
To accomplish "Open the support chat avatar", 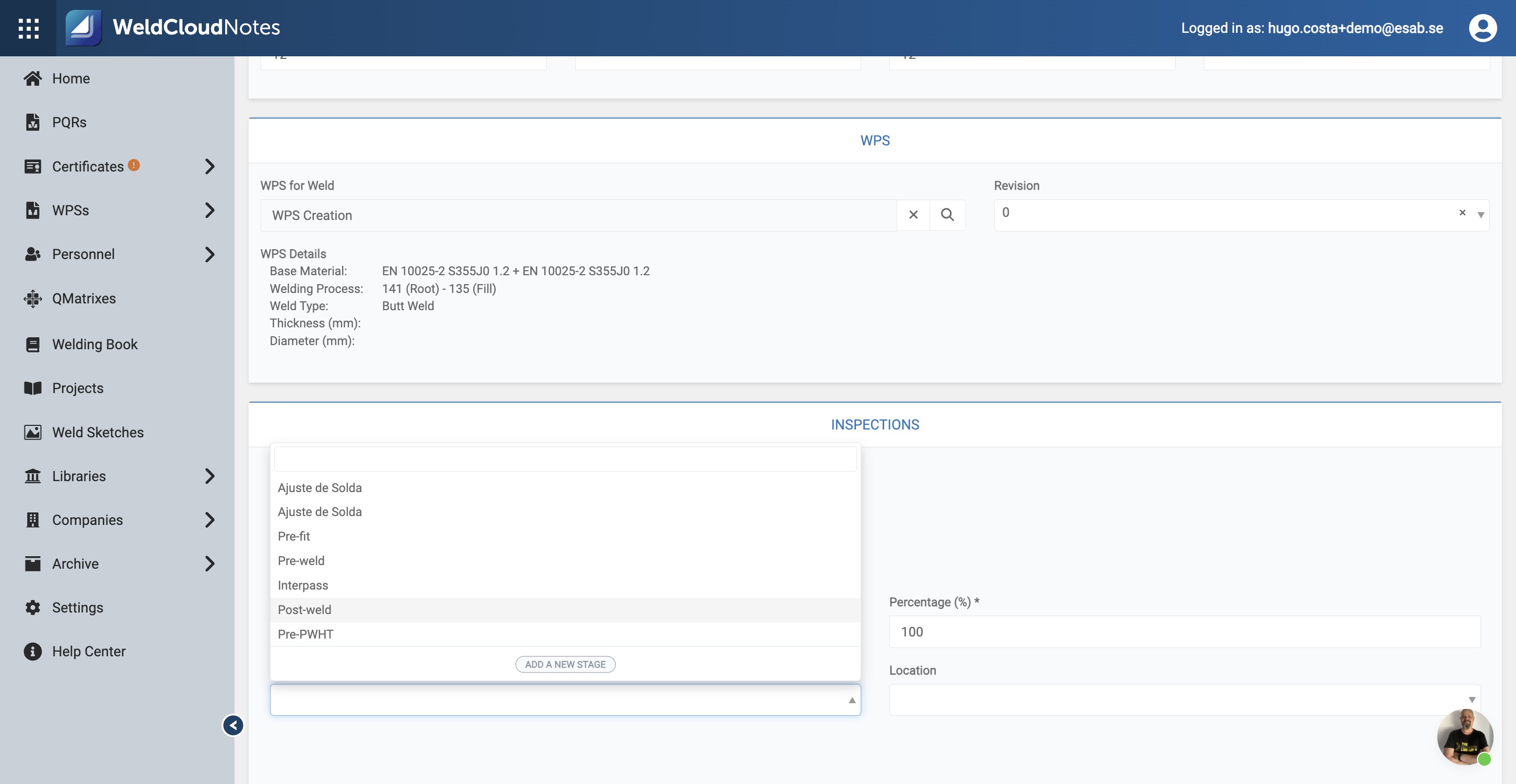I will pyautogui.click(x=1464, y=737).
